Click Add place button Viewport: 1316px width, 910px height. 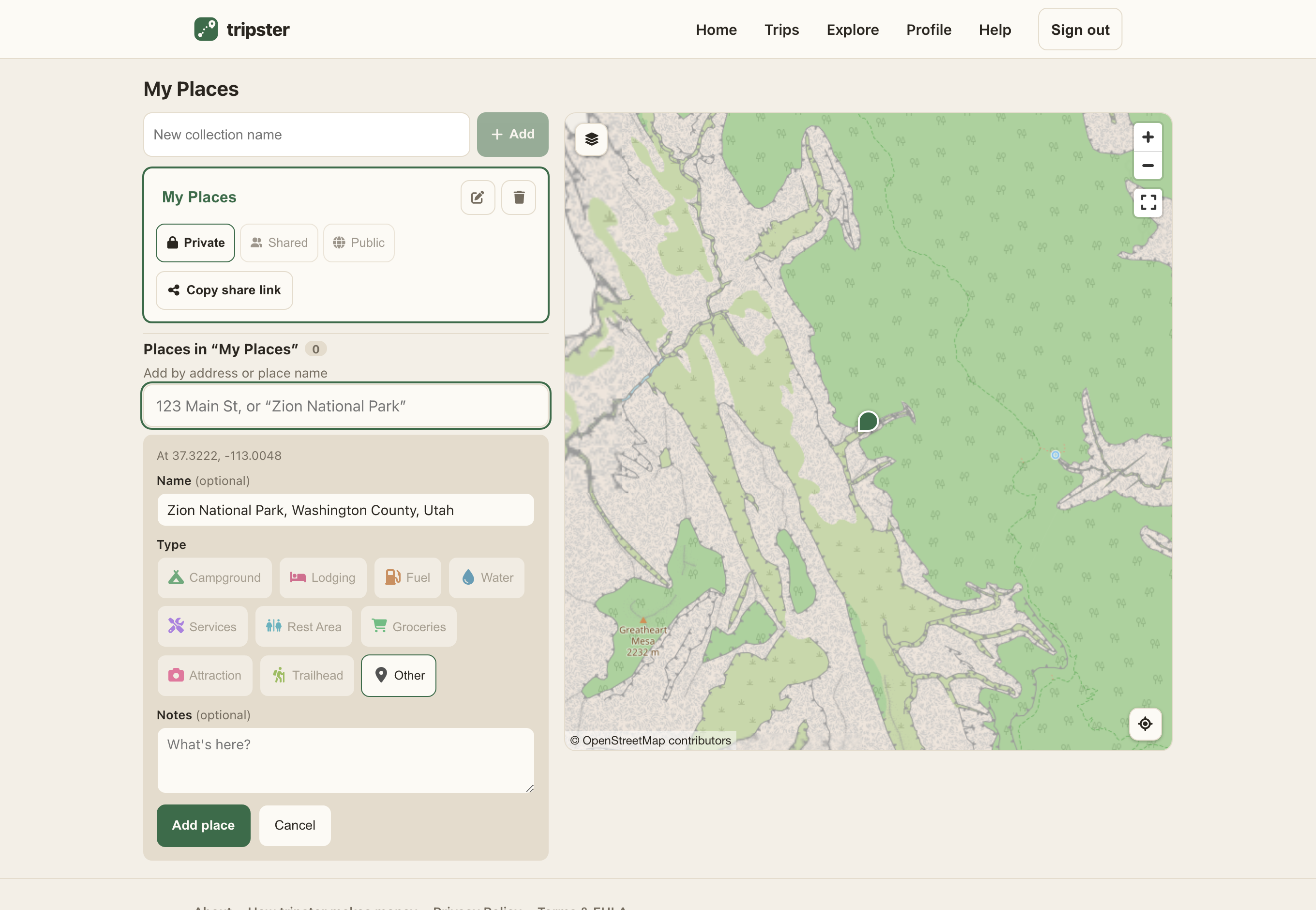[204, 826]
